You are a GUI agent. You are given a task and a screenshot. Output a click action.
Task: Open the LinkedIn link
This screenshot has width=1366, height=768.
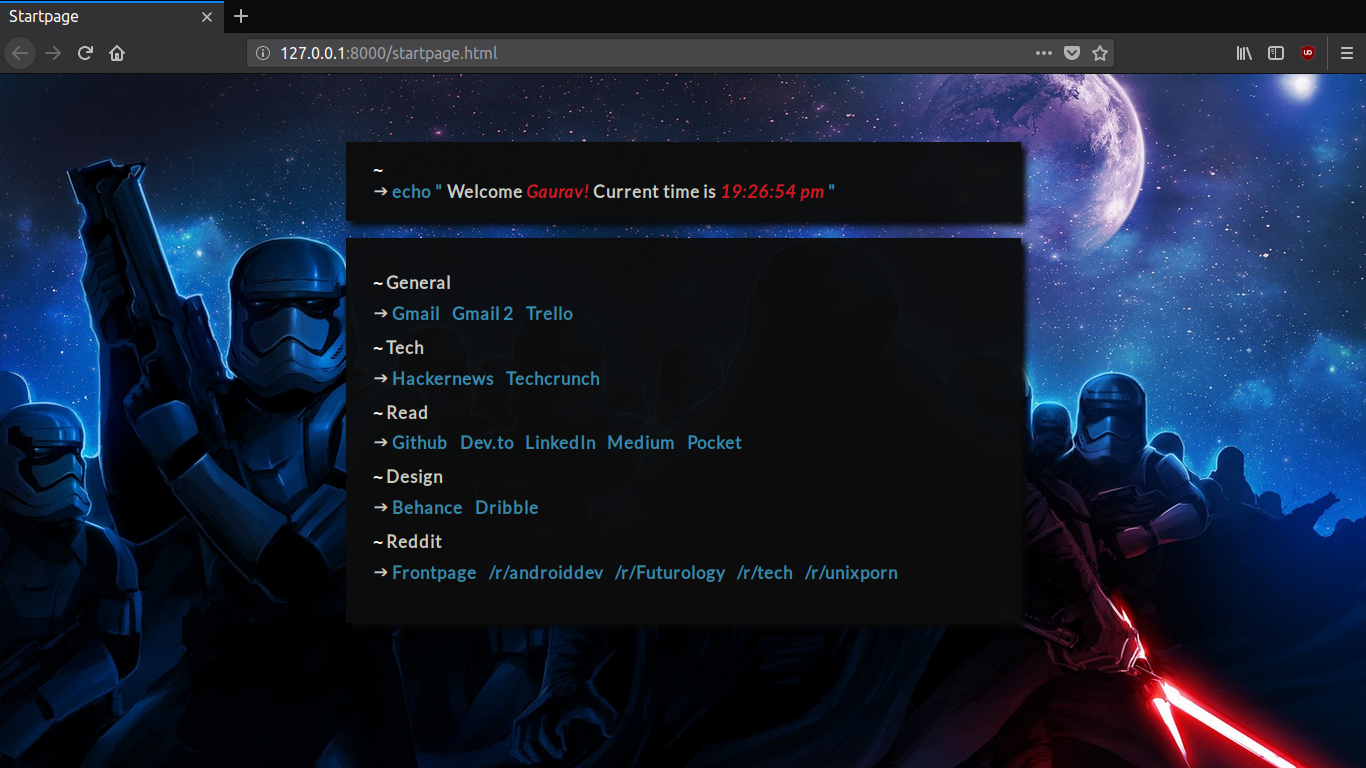click(x=560, y=443)
